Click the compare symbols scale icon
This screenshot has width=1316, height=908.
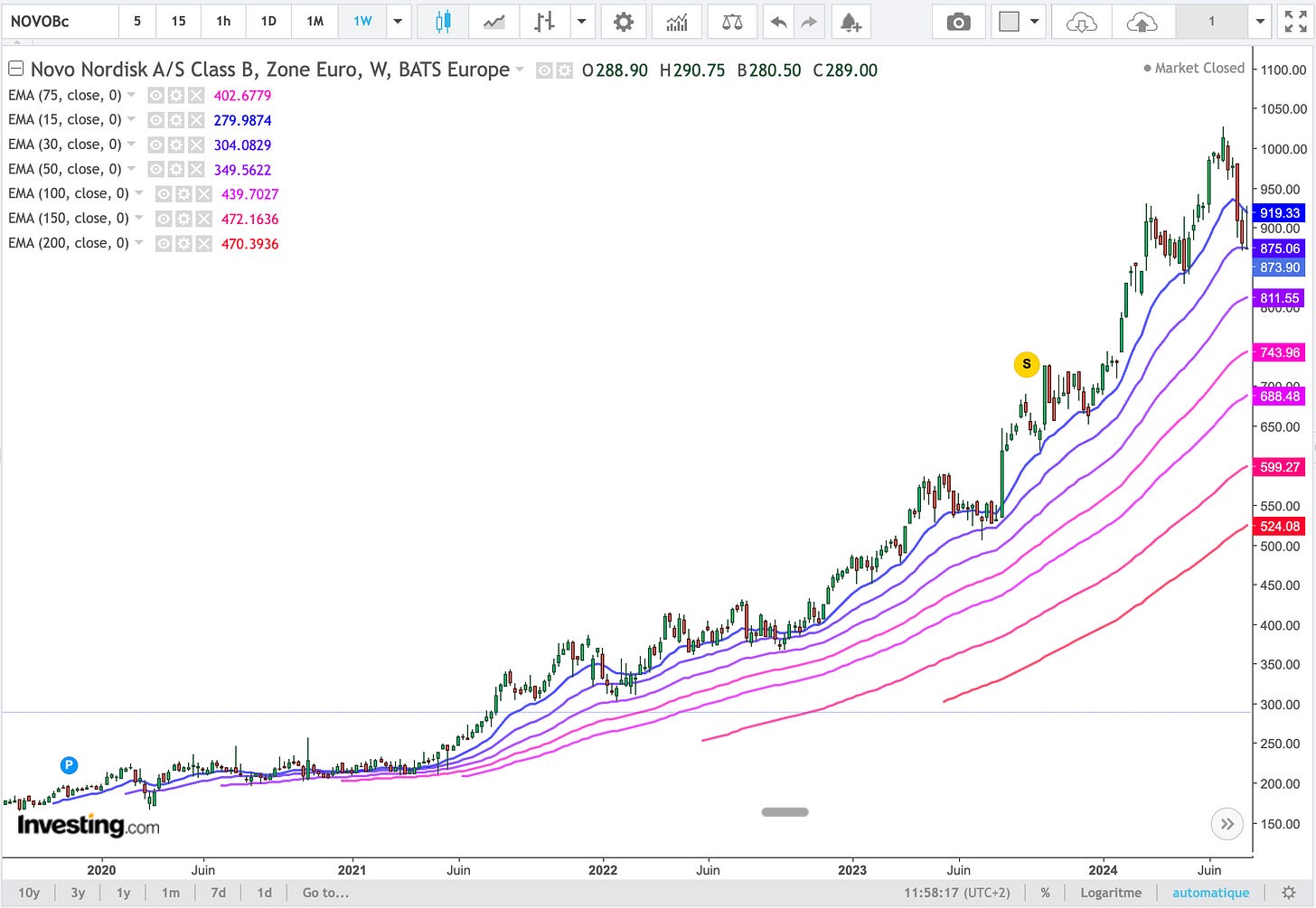click(x=732, y=22)
